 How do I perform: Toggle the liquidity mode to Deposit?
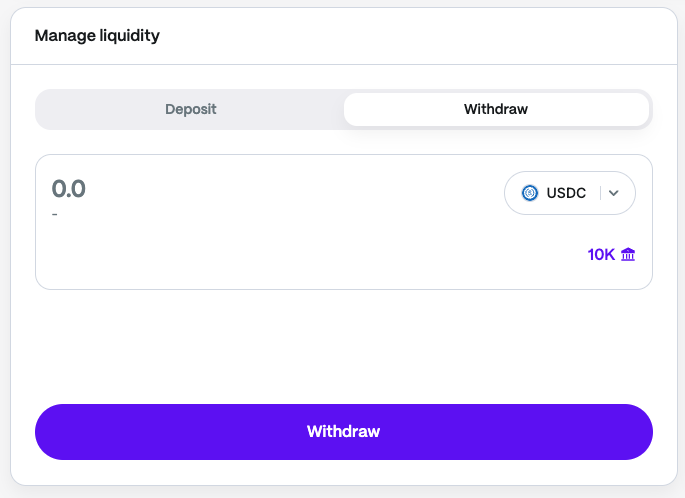(191, 109)
